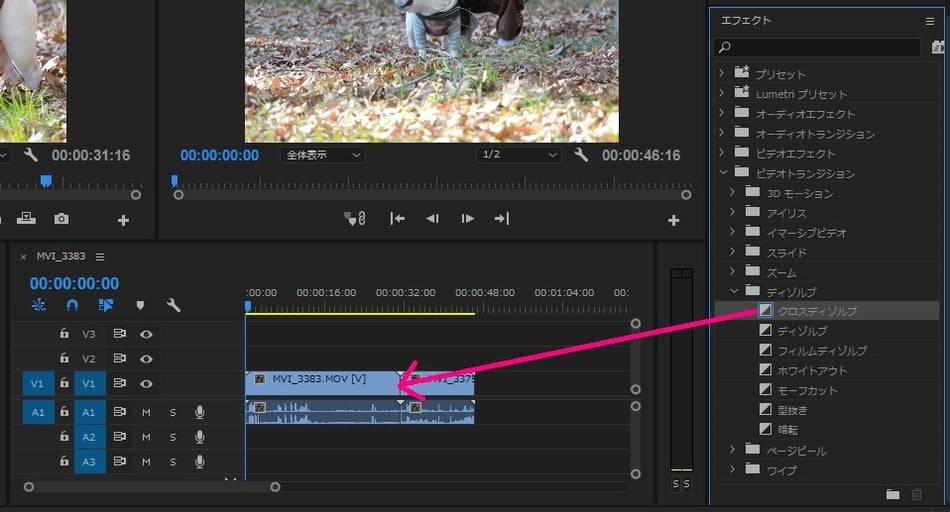Open Program monitor button editor plus

tap(673, 221)
